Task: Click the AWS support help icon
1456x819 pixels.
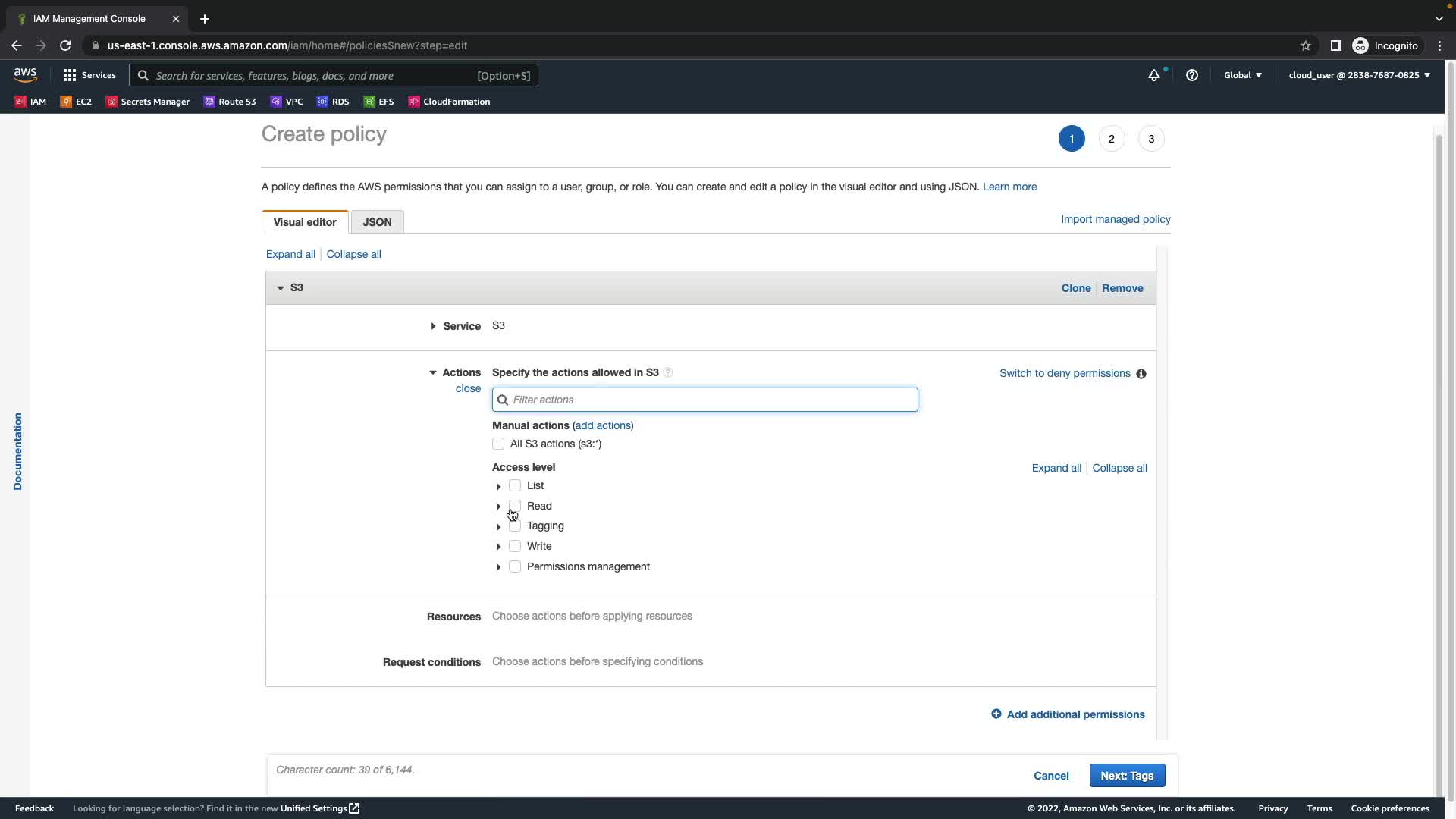Action: 1191,75
